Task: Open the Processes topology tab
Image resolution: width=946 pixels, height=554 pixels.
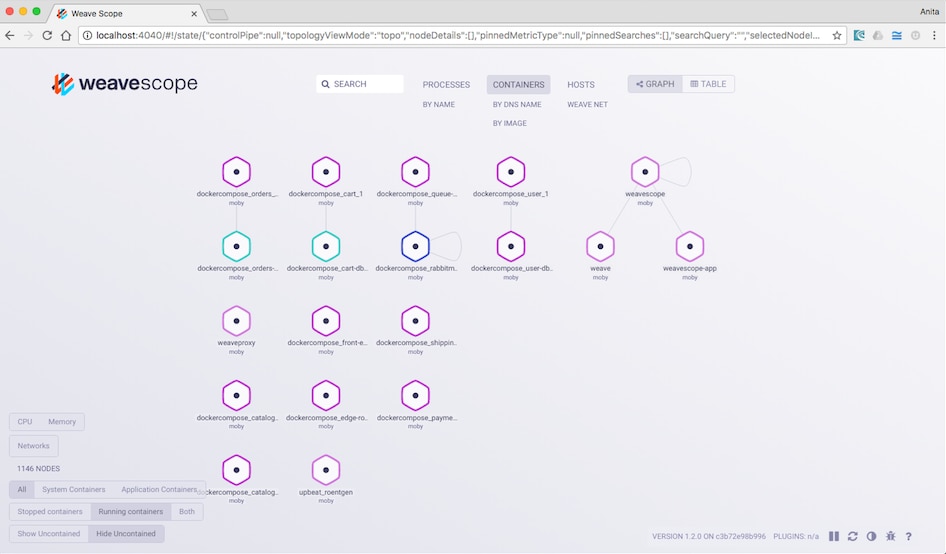Action: (446, 84)
